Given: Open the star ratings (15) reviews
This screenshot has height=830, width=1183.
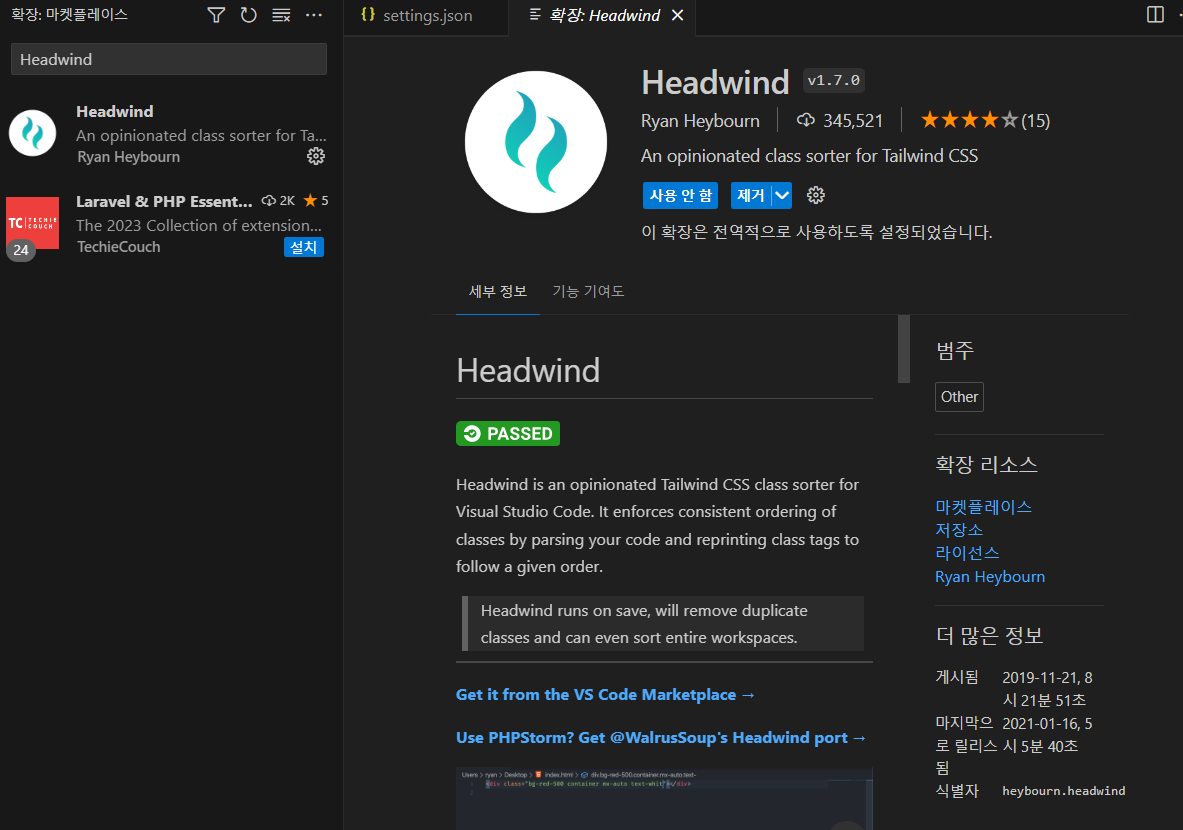Looking at the screenshot, I should coord(985,120).
